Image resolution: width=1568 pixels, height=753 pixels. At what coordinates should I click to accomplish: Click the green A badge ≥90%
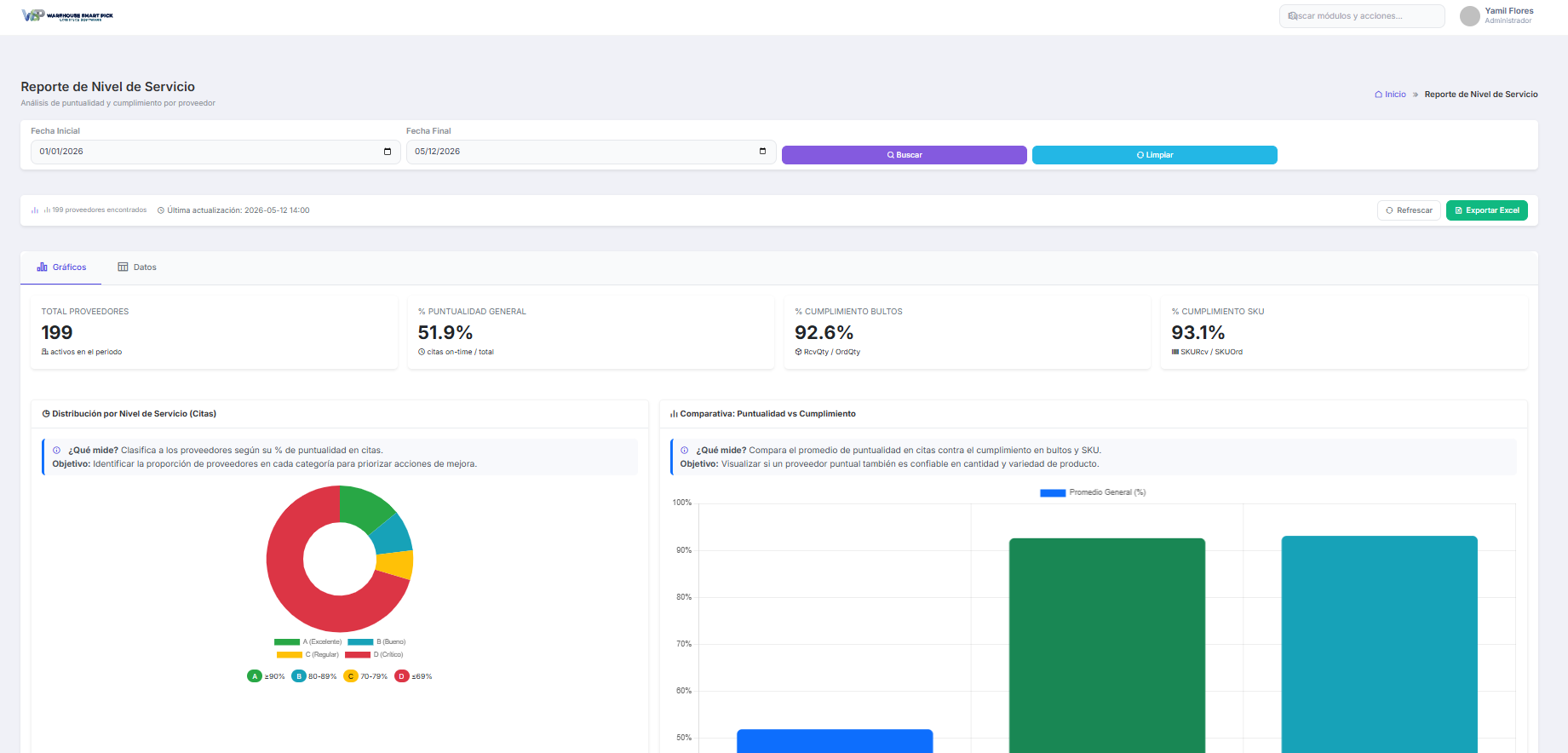(255, 676)
